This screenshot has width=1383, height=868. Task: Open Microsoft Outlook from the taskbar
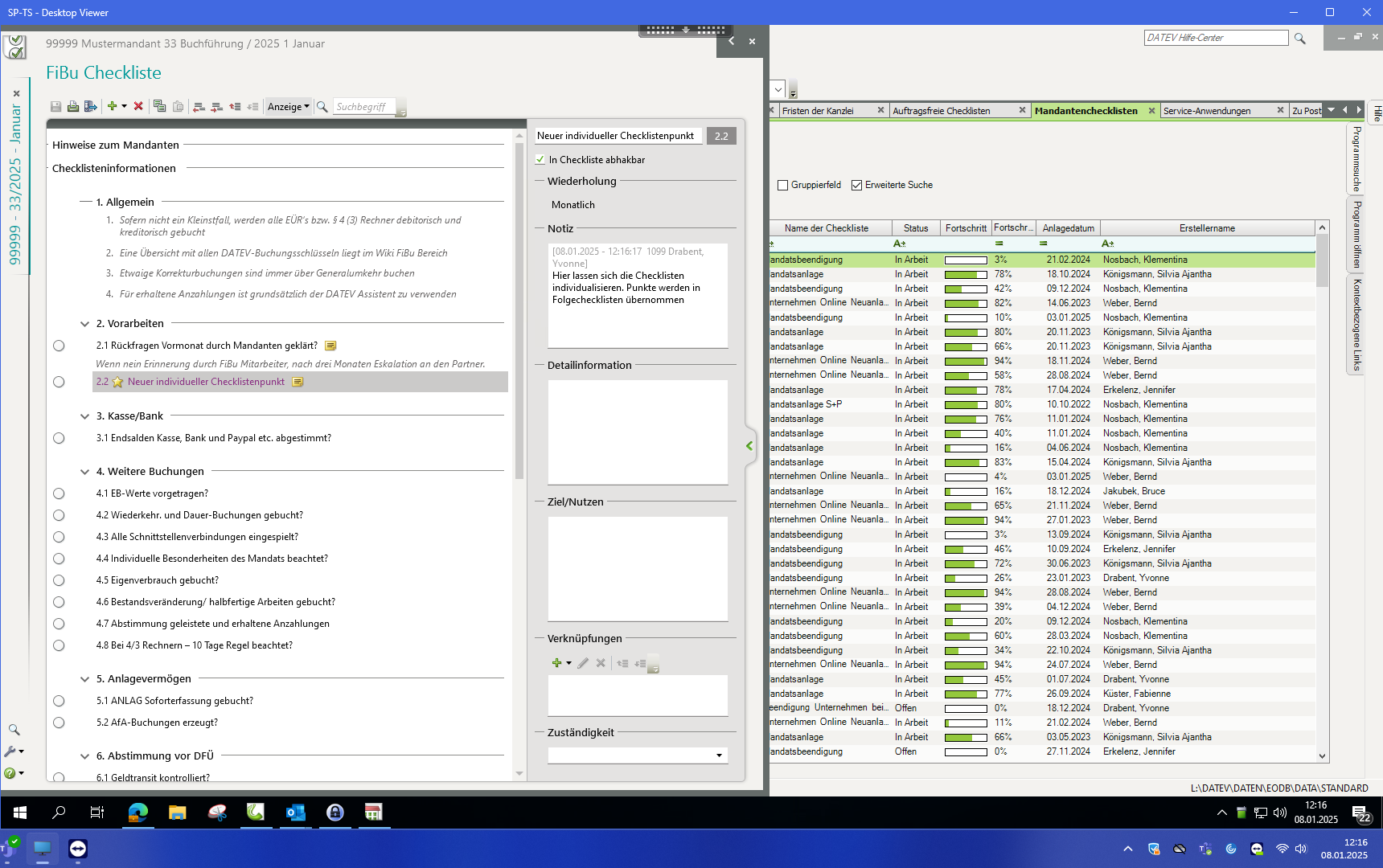coord(295,813)
